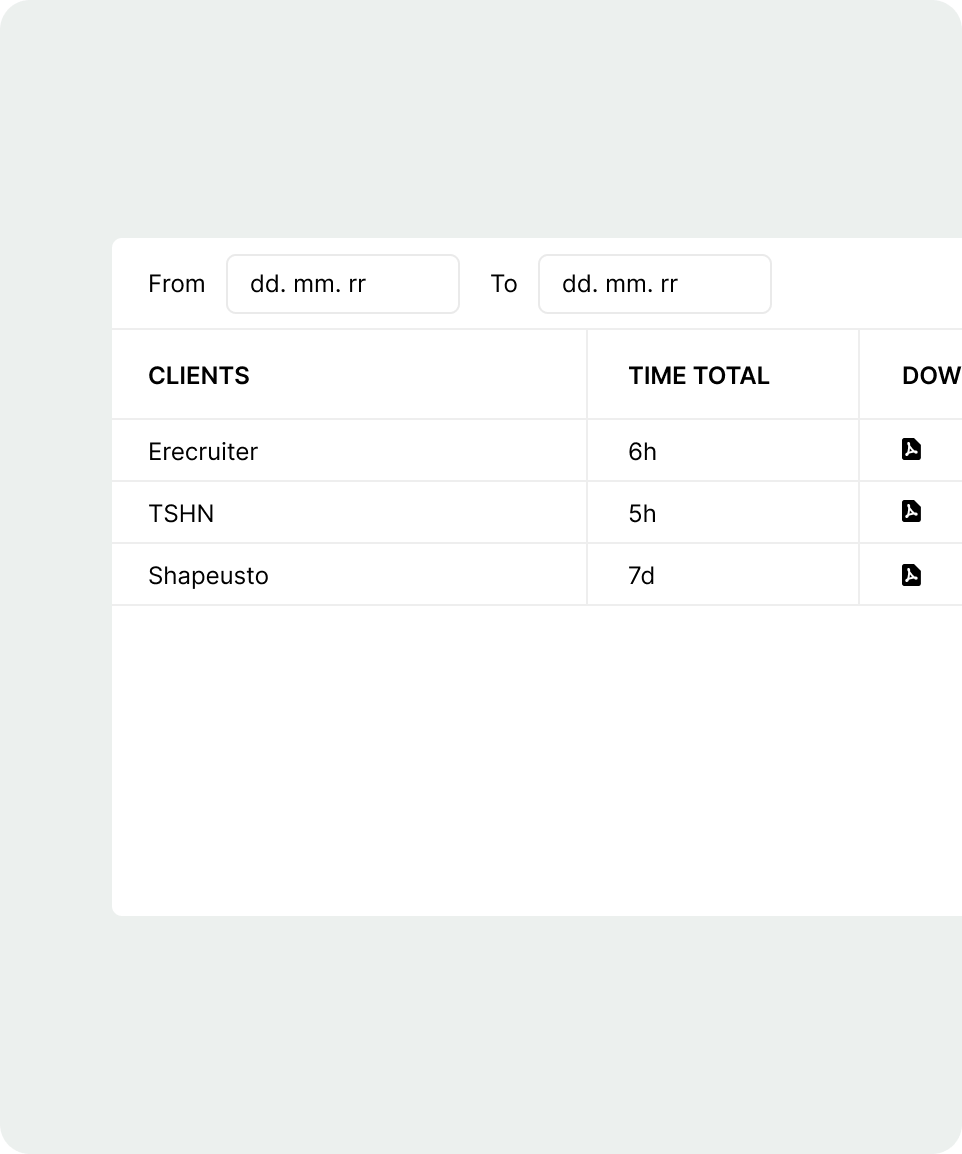Click the 5h time total value
The width and height of the screenshot is (962, 1154).
642,514
